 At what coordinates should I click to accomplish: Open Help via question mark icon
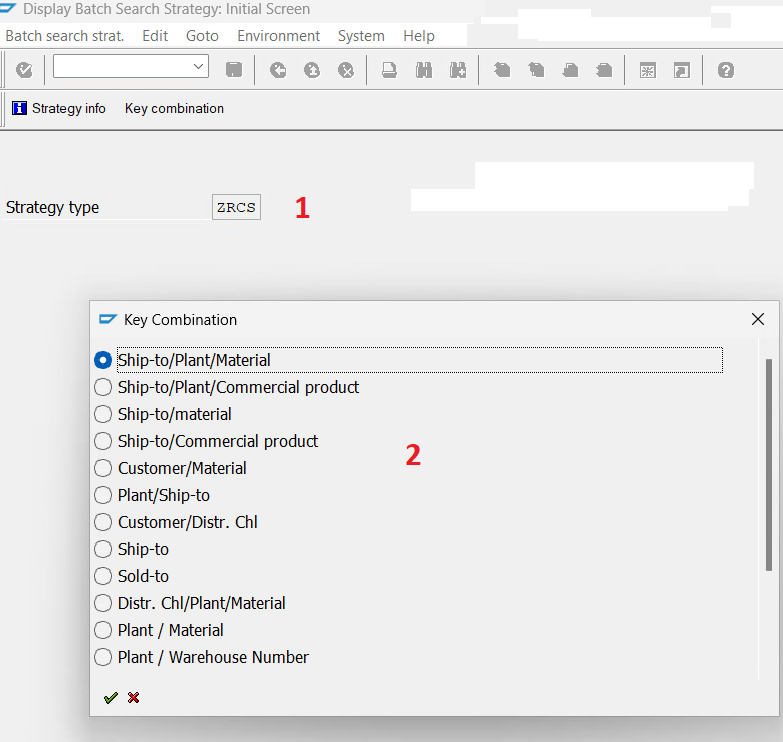point(726,70)
